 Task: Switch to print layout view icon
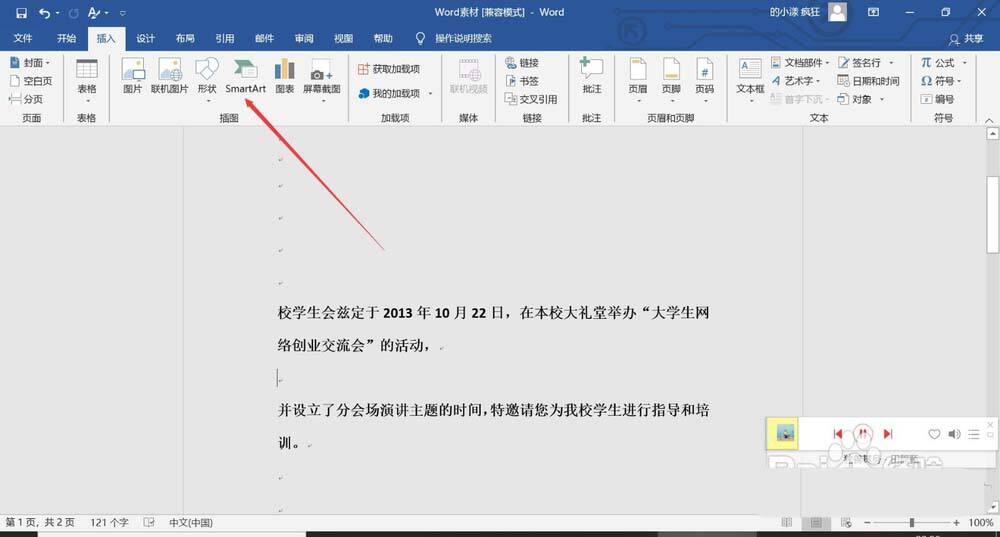(x=816, y=522)
